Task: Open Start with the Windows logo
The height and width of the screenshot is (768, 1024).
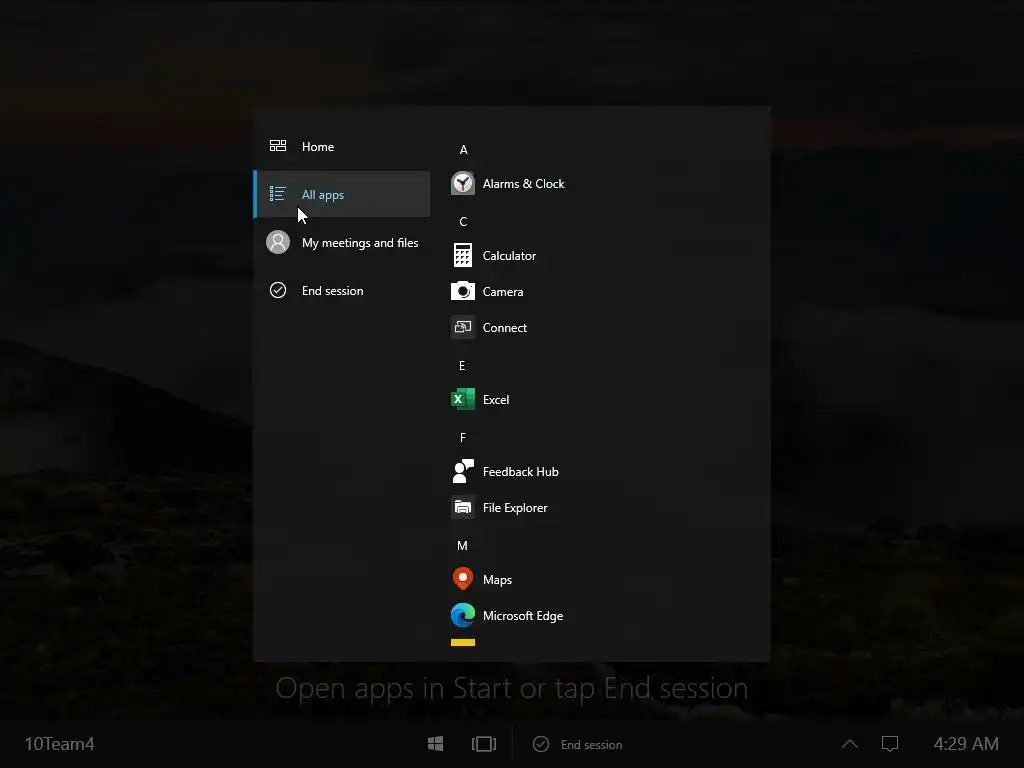Action: (436, 744)
